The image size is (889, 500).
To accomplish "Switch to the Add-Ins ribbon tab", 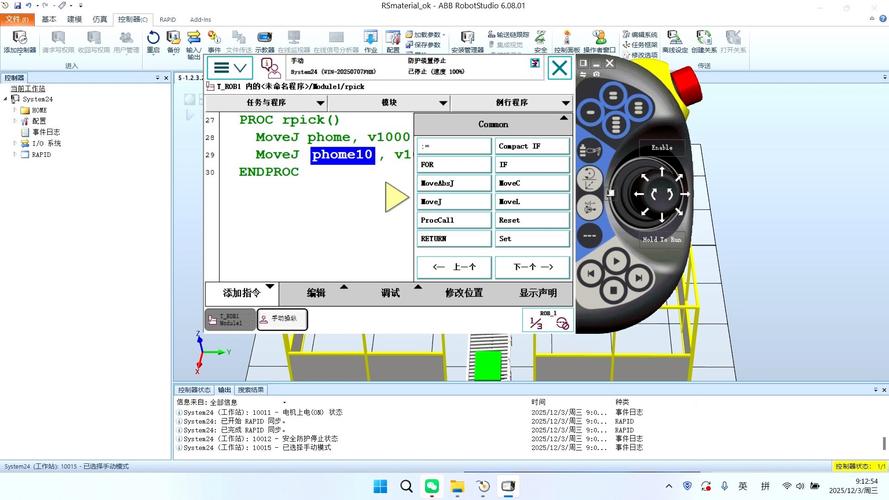I will (200, 19).
